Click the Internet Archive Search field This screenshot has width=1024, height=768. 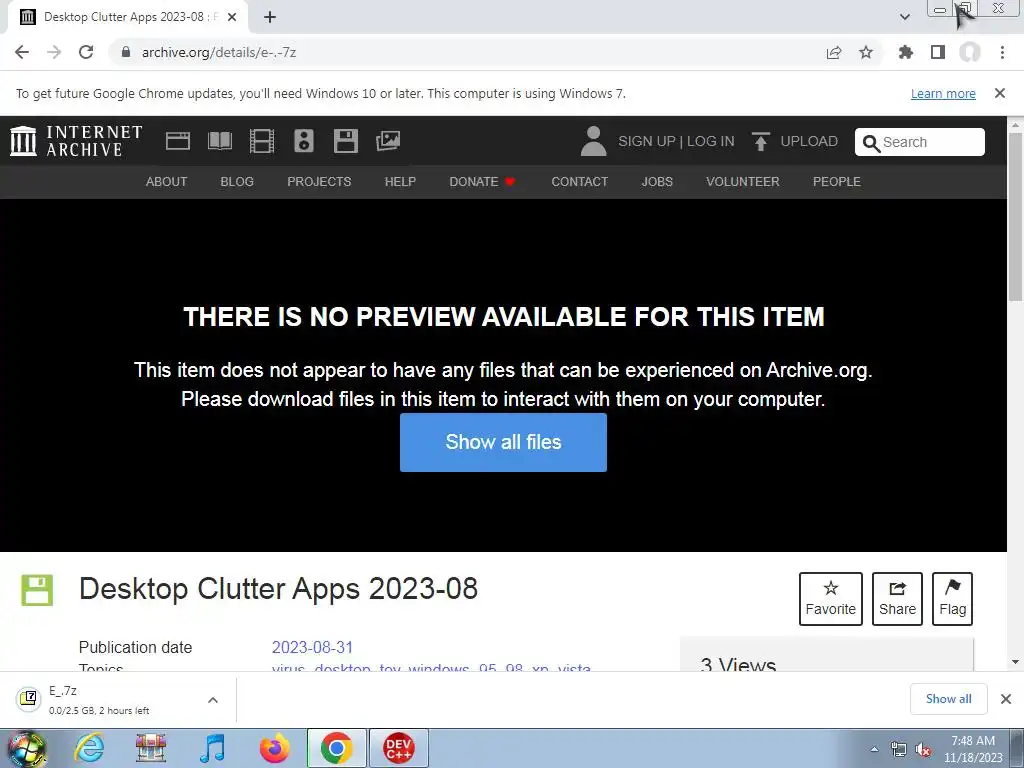[920, 142]
